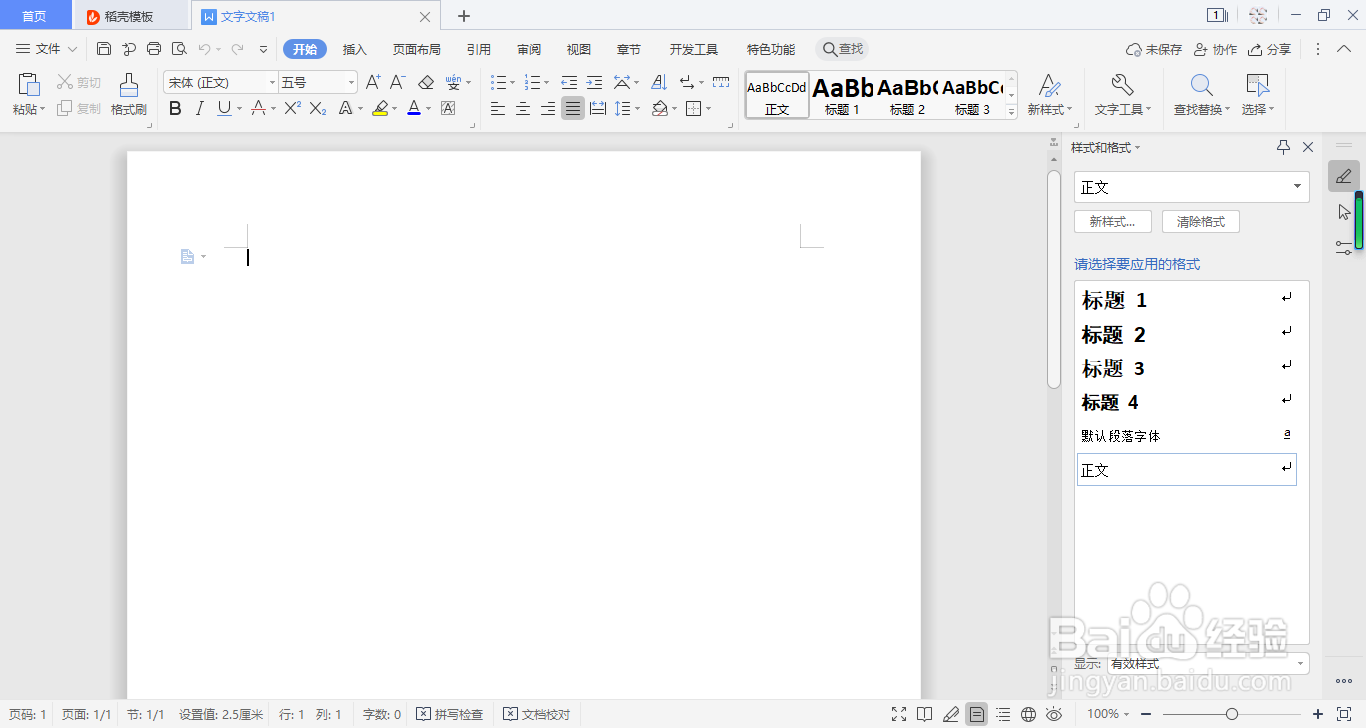
Task: Open the 文件 menu
Action: pyautogui.click(x=48, y=49)
